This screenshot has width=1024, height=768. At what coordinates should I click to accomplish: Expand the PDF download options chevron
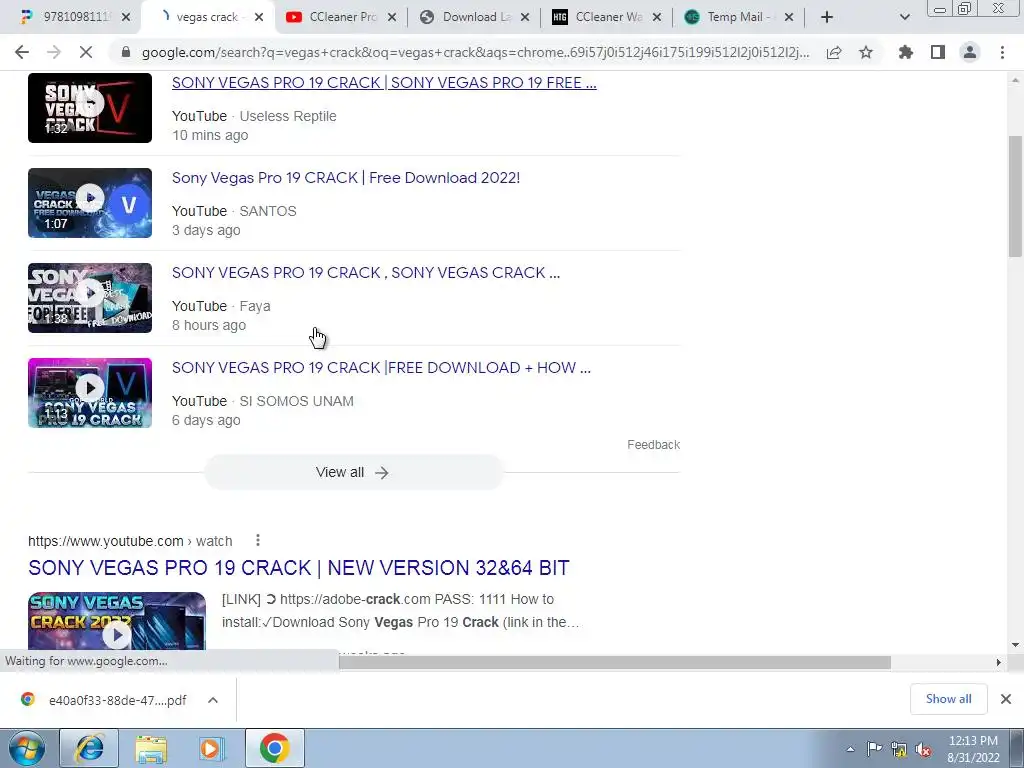[213, 700]
